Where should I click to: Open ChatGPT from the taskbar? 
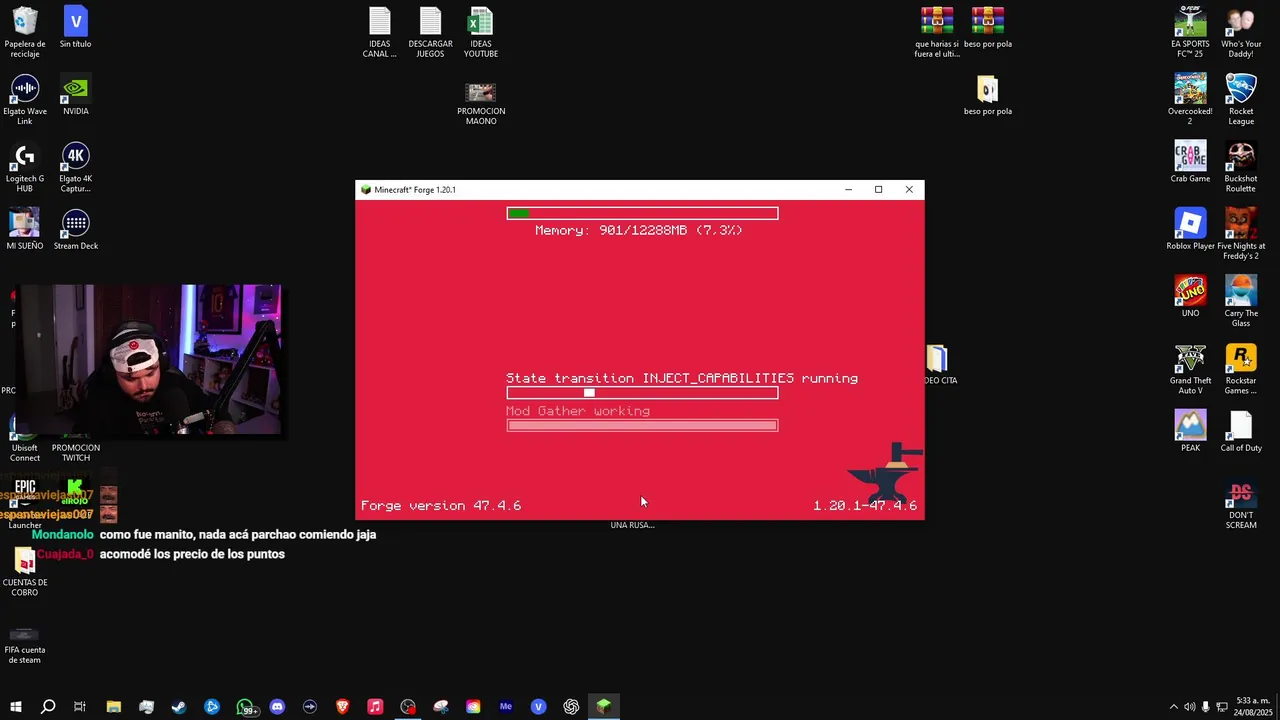click(x=571, y=707)
